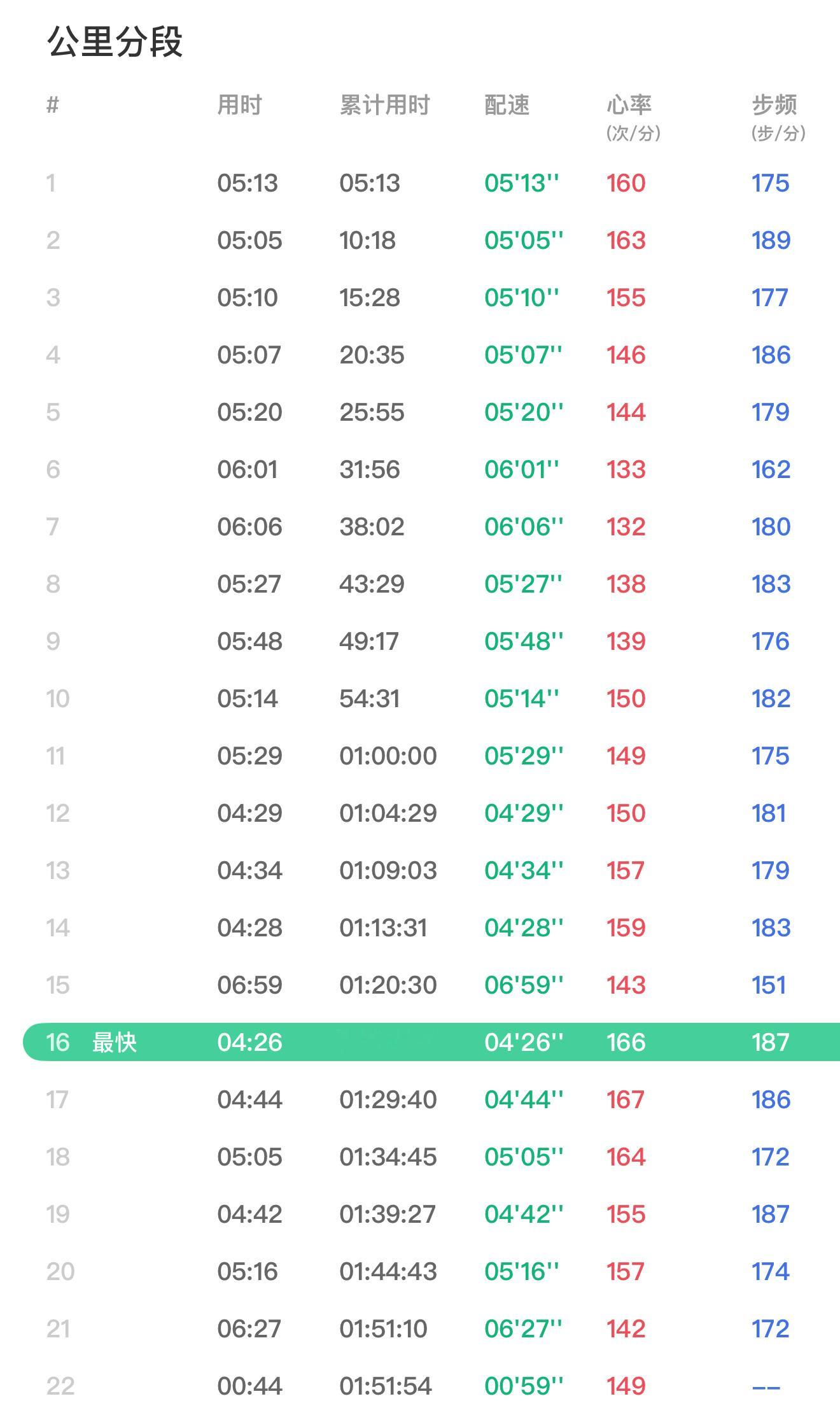Tap the 心率 column header

pos(629,105)
